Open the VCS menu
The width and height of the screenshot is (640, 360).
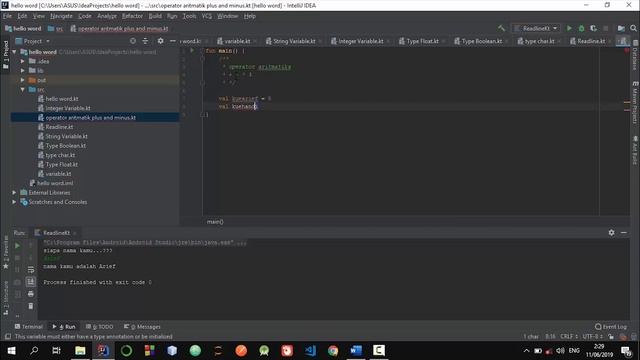[x=207, y=16]
